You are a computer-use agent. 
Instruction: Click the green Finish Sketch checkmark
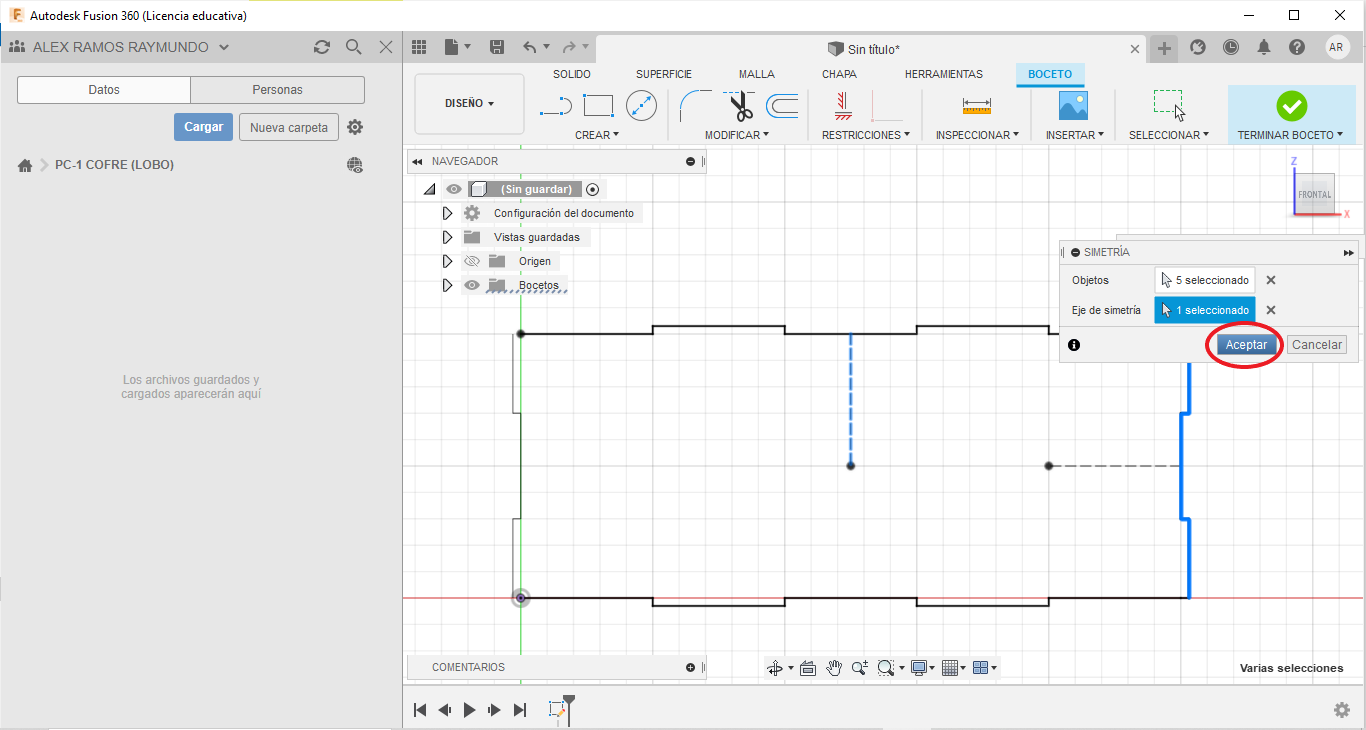point(1292,106)
